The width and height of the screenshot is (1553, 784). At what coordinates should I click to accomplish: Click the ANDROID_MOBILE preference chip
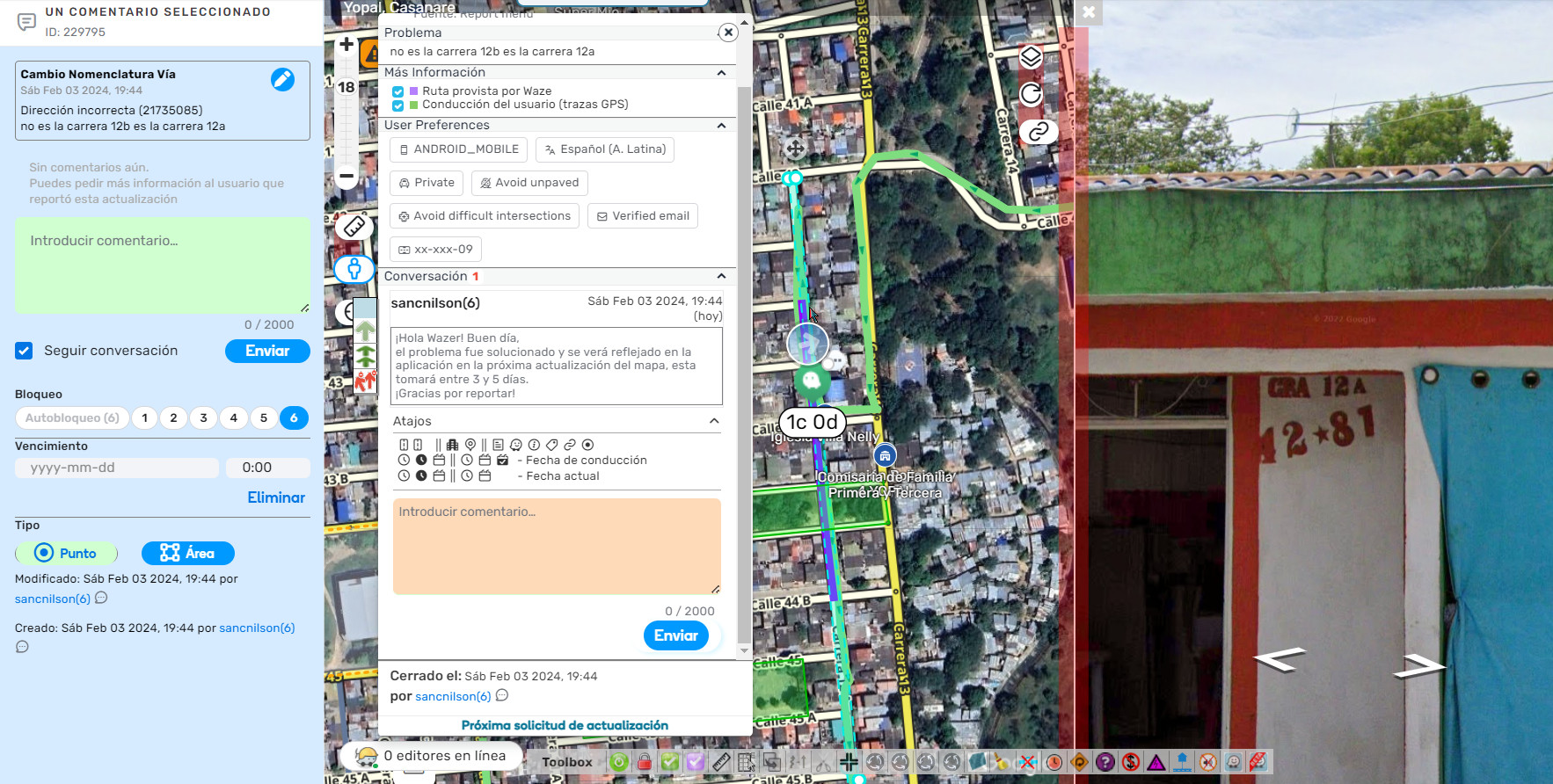pos(458,149)
